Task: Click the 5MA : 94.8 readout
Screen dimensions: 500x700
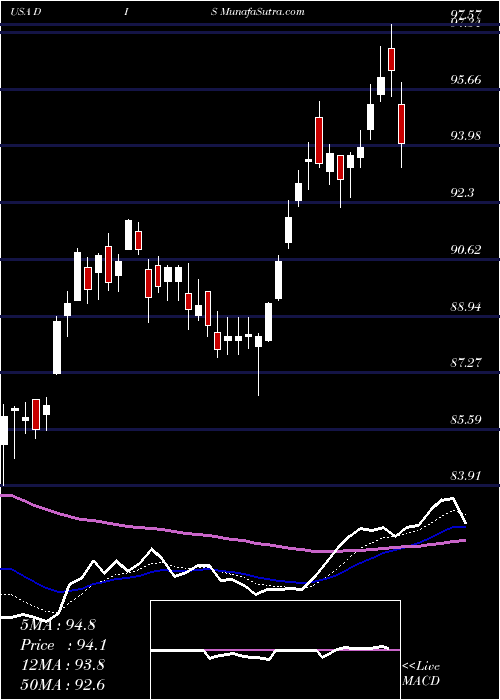Action: coord(58,624)
